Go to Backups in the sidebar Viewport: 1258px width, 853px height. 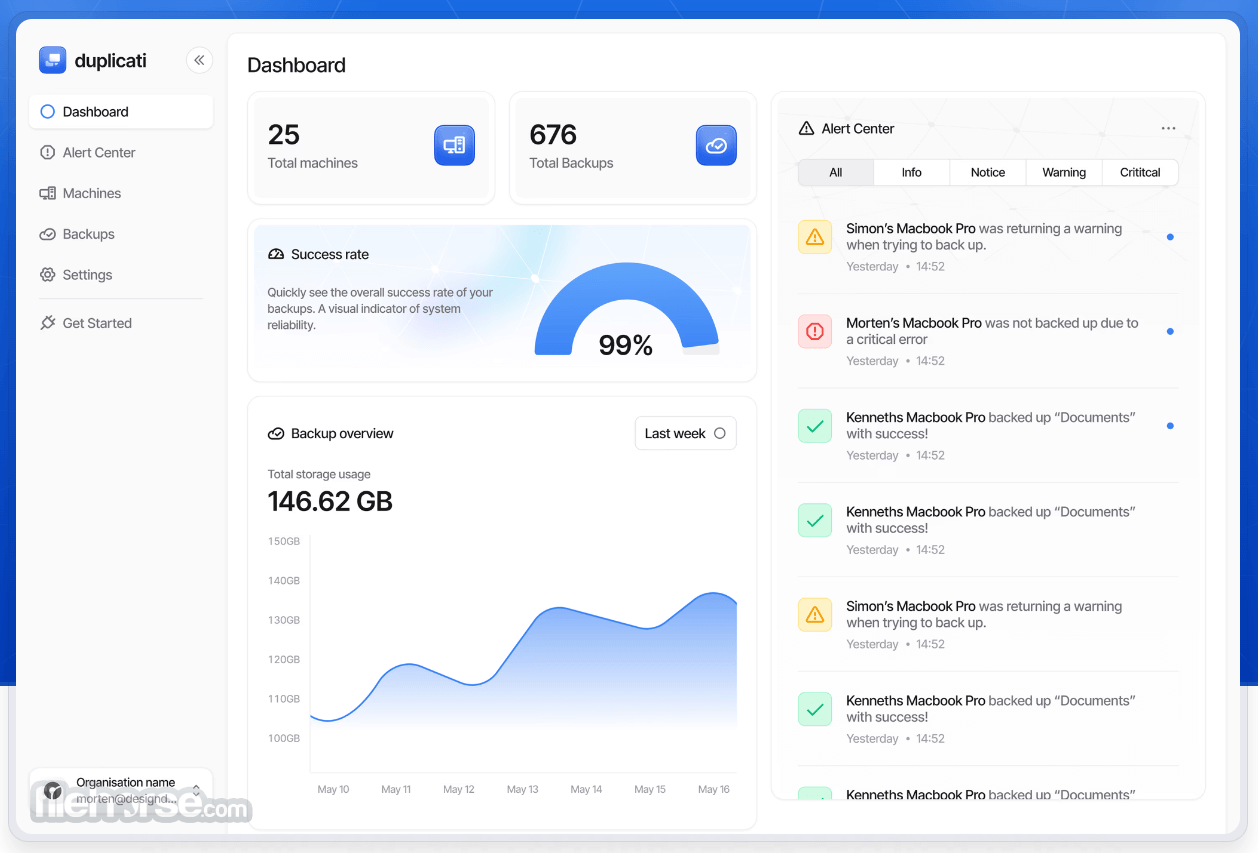point(121,234)
